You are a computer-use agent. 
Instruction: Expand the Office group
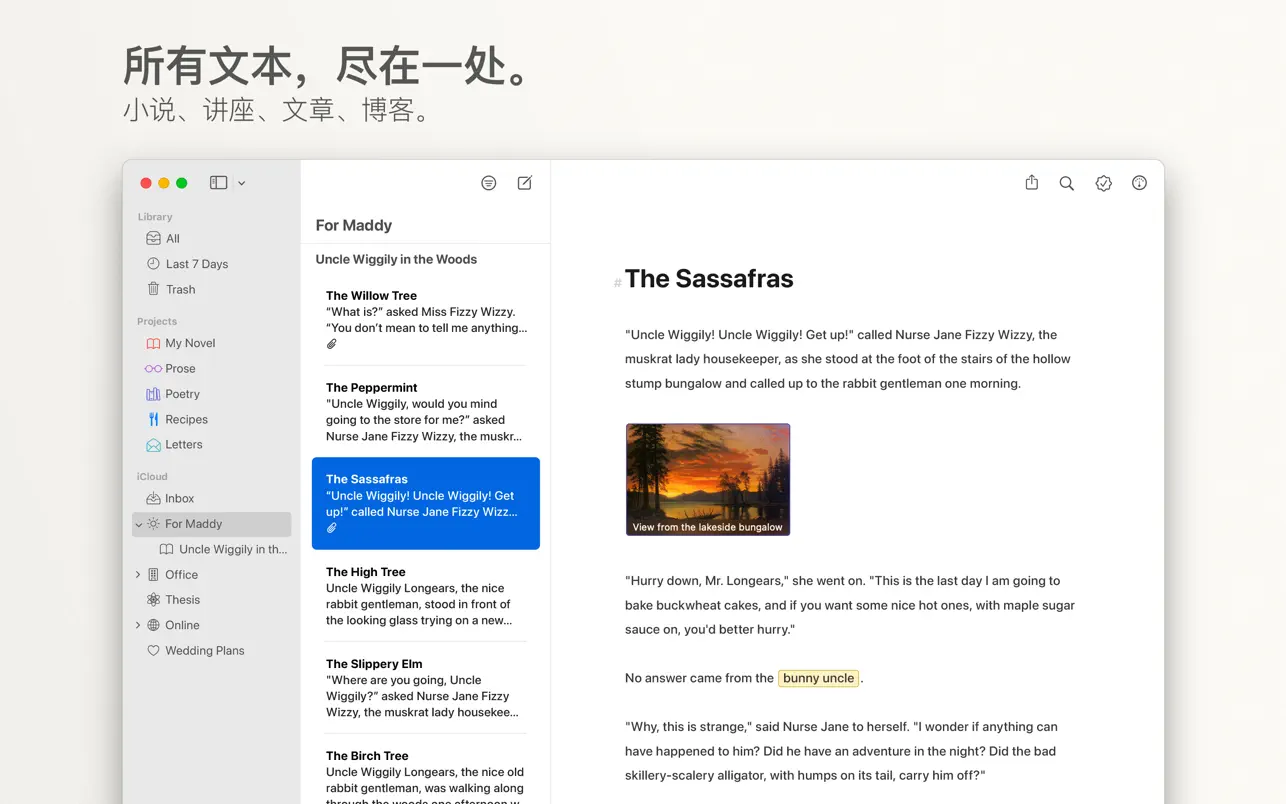[138, 574]
